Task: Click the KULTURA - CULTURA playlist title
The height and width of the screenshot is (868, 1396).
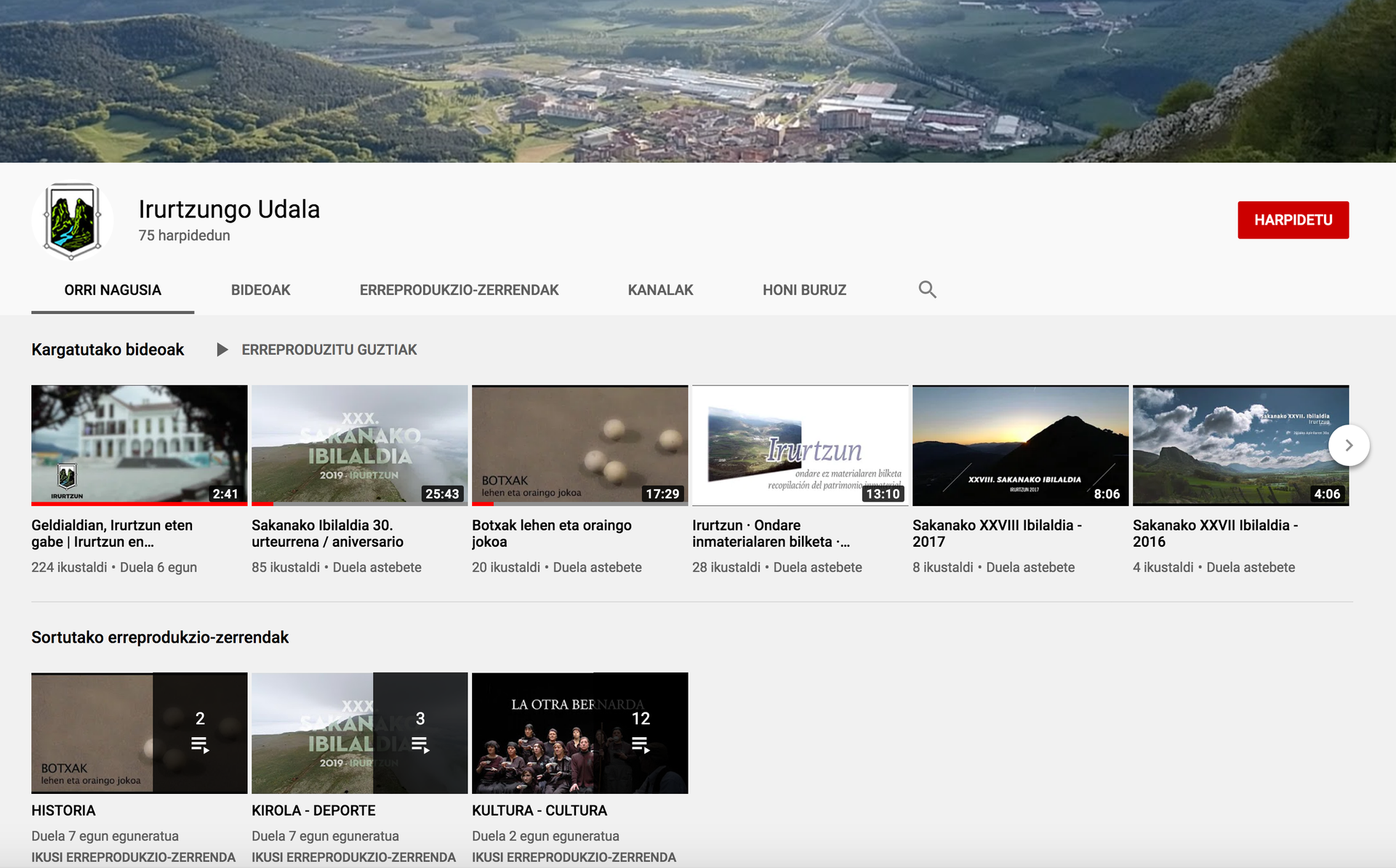Action: tap(539, 811)
